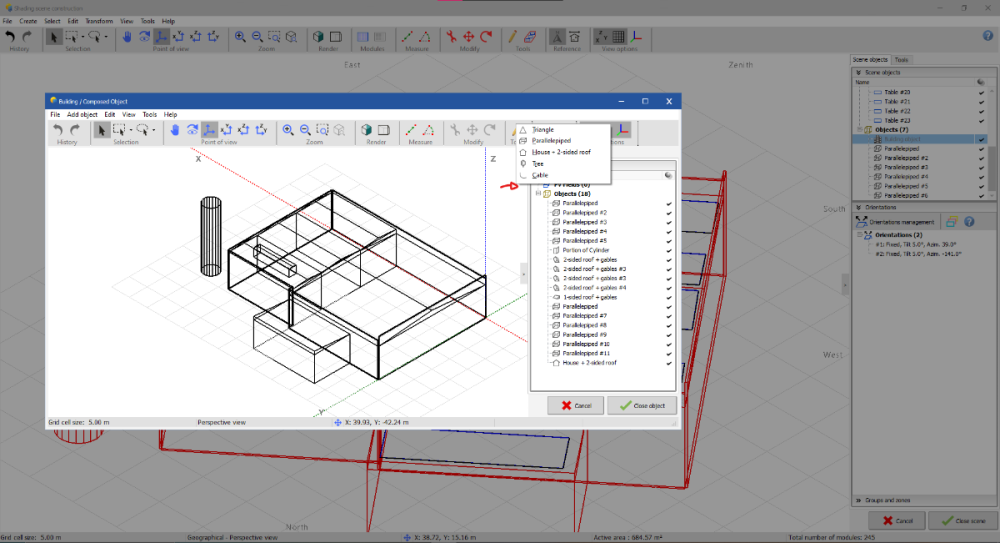Choose Cable from the open dropdown menu
This screenshot has height=543, width=1000.
[x=540, y=175]
